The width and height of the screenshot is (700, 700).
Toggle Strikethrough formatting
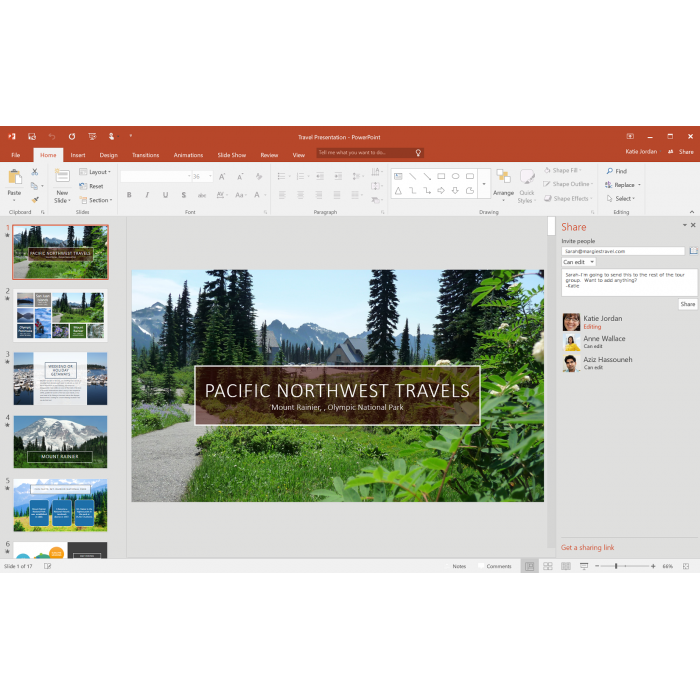point(202,195)
